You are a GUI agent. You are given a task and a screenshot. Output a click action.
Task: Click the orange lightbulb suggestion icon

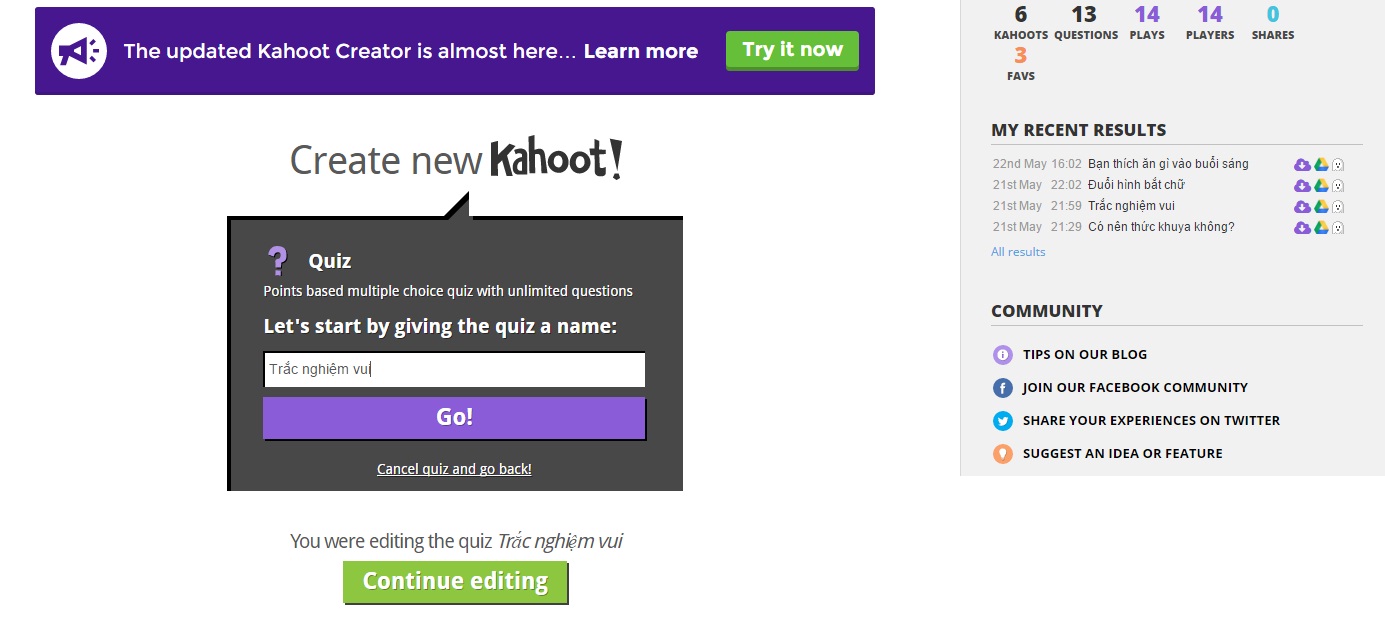click(1003, 454)
